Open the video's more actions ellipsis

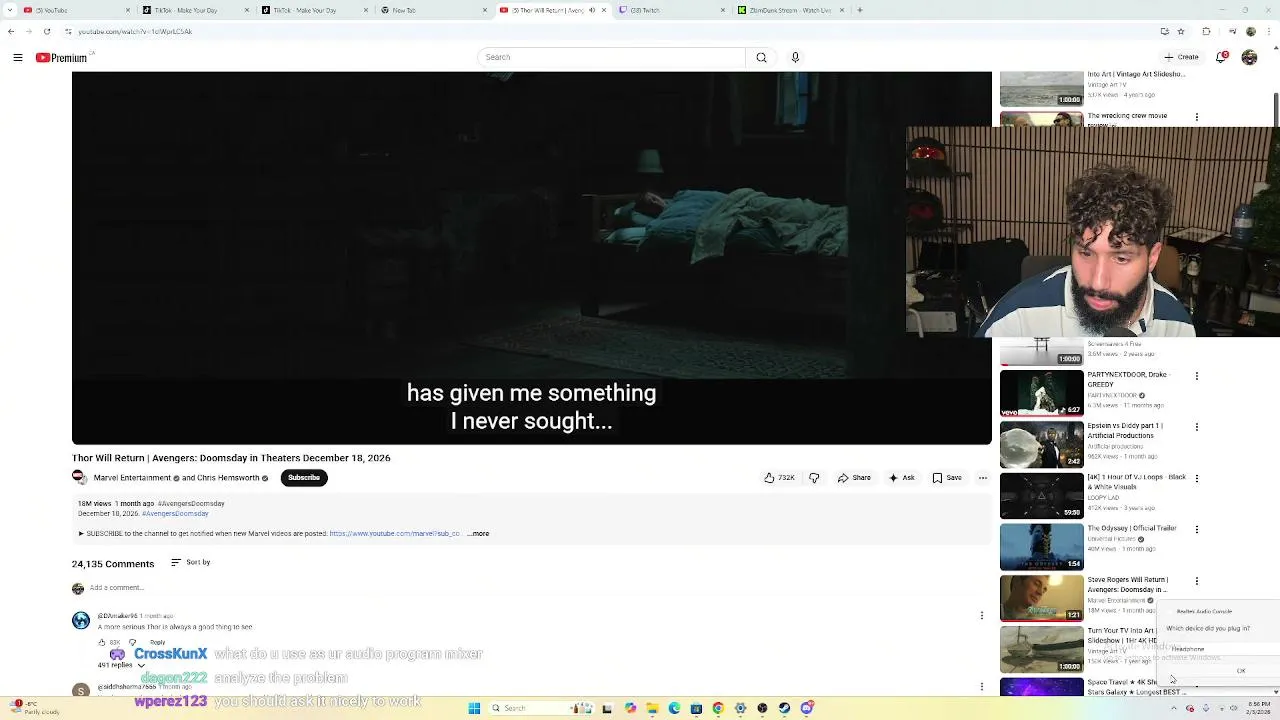(x=983, y=478)
